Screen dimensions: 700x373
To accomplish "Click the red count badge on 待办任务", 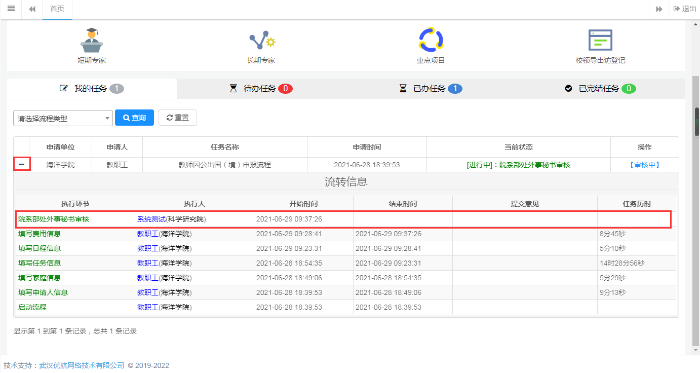I will (285, 89).
